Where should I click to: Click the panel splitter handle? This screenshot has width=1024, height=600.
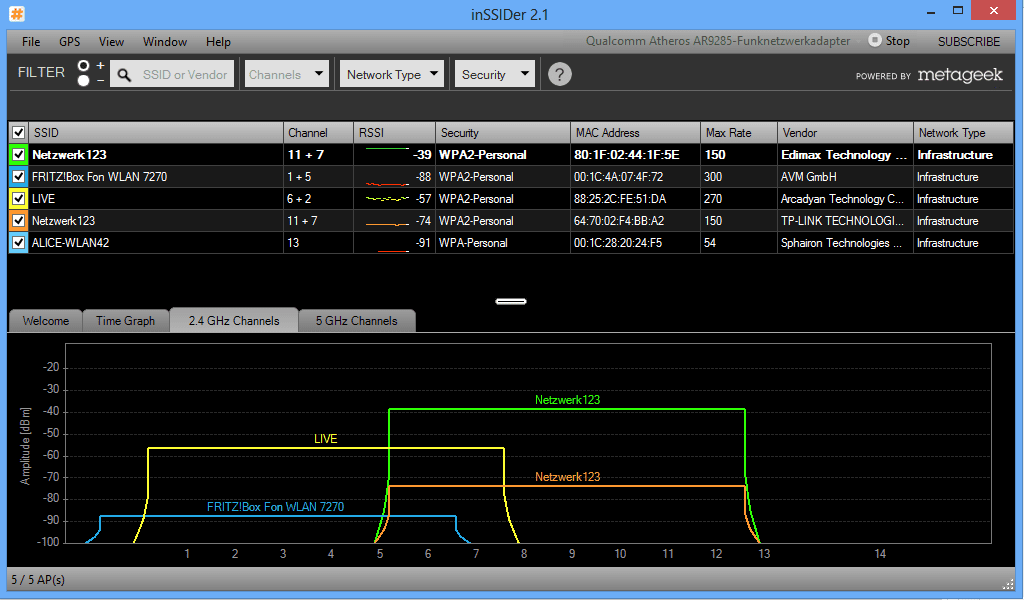point(511,302)
